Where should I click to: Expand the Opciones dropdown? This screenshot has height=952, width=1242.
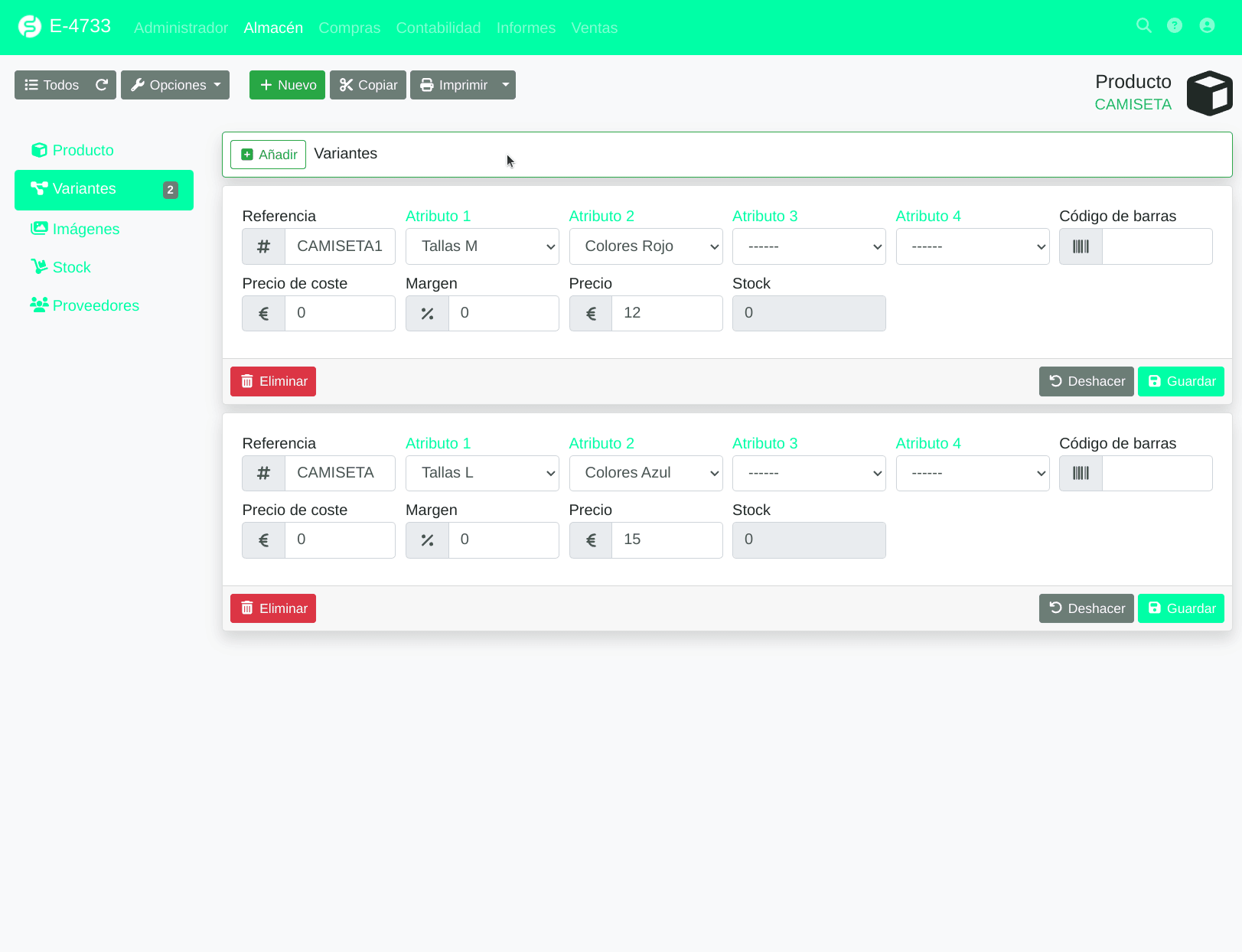pos(175,85)
